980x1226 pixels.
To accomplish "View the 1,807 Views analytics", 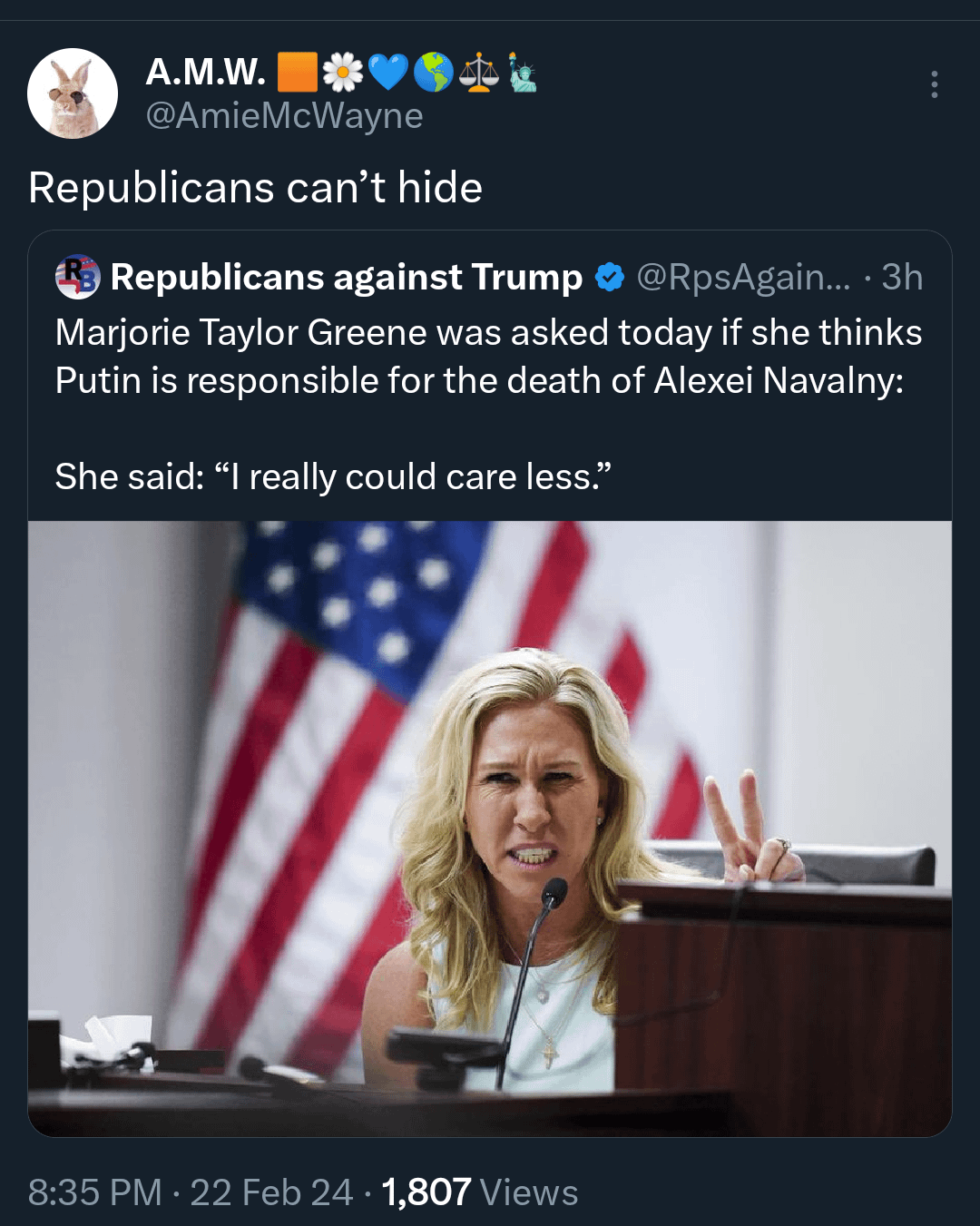I will pyautogui.click(x=479, y=1192).
